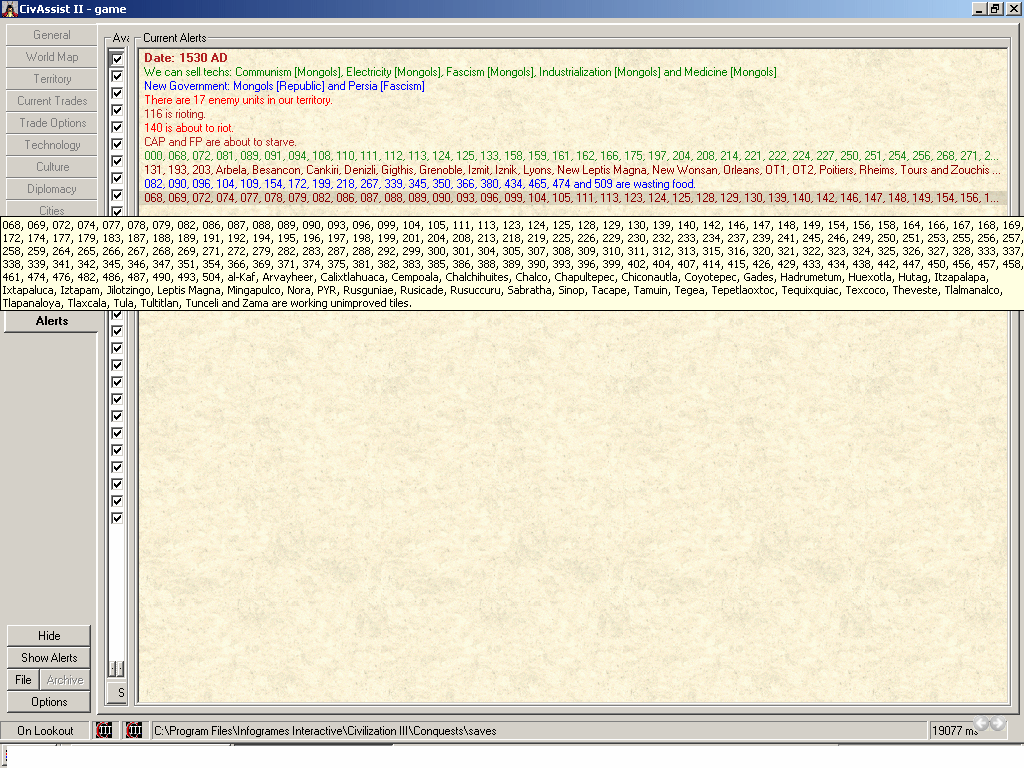The width and height of the screenshot is (1024, 768).
Task: Switch to the Diplomacy tab
Action: pos(52,189)
